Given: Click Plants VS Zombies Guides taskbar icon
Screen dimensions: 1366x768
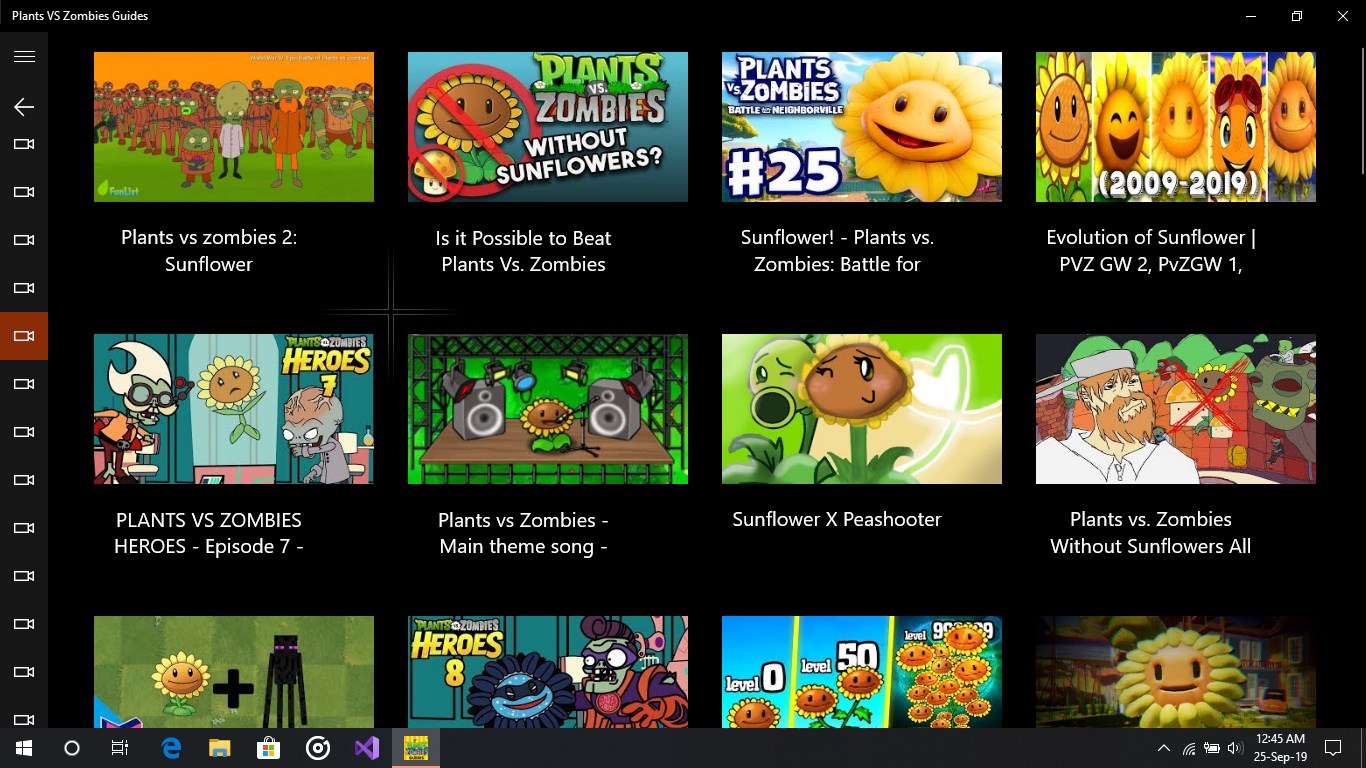Looking at the screenshot, I should (416, 748).
